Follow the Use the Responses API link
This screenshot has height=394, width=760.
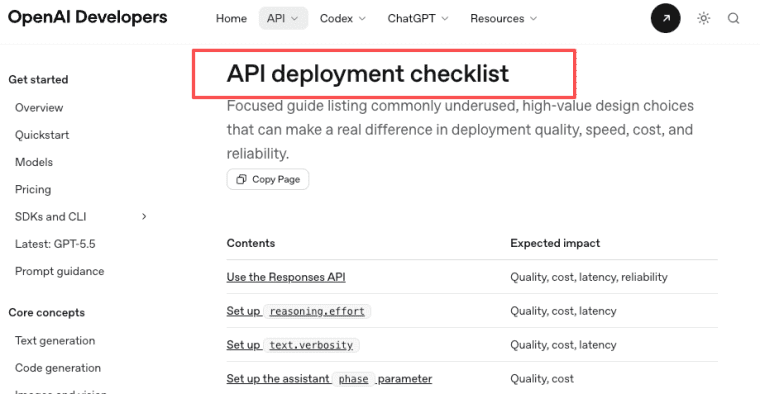[x=286, y=277]
